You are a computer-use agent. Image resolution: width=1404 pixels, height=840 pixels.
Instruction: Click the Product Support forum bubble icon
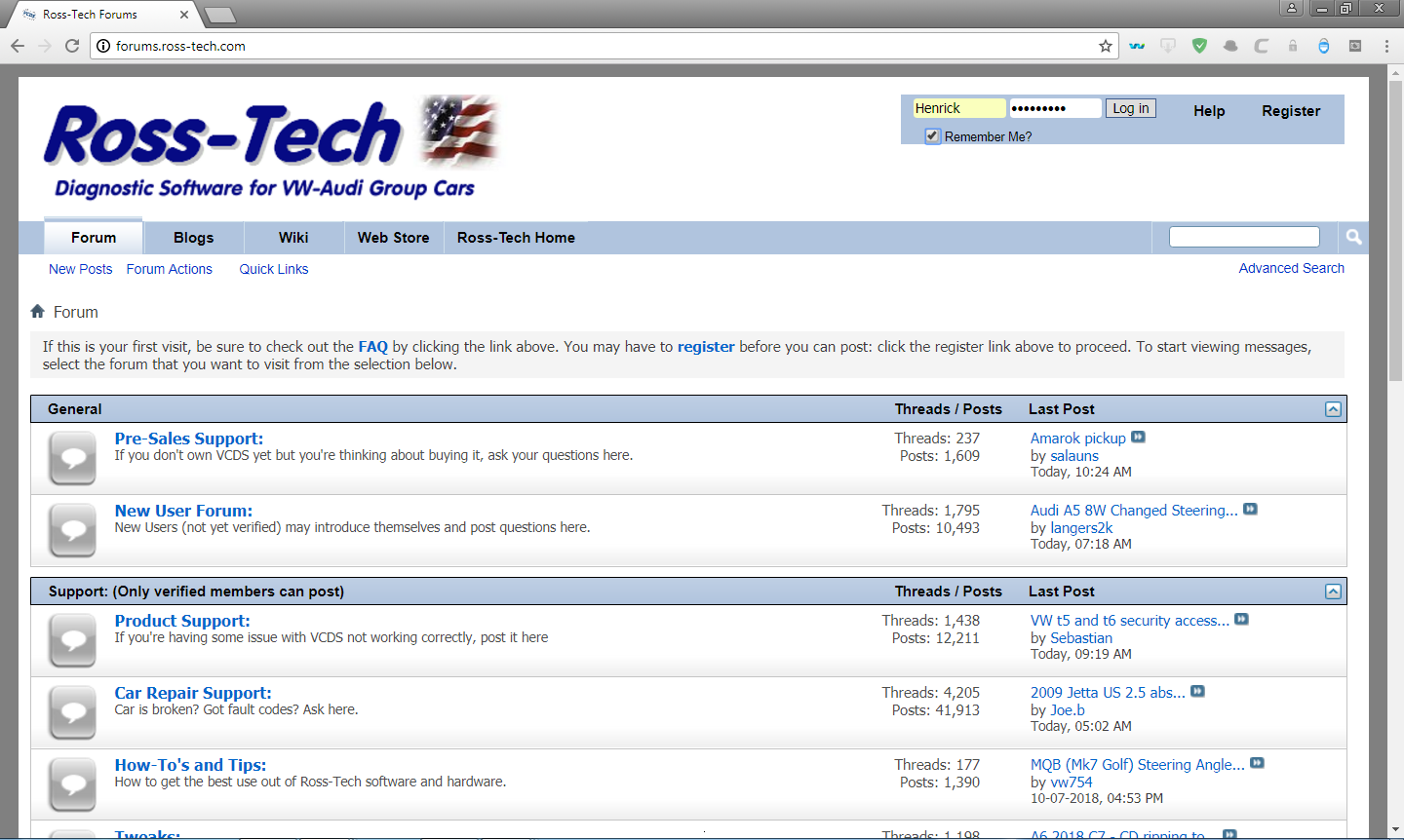tap(73, 640)
